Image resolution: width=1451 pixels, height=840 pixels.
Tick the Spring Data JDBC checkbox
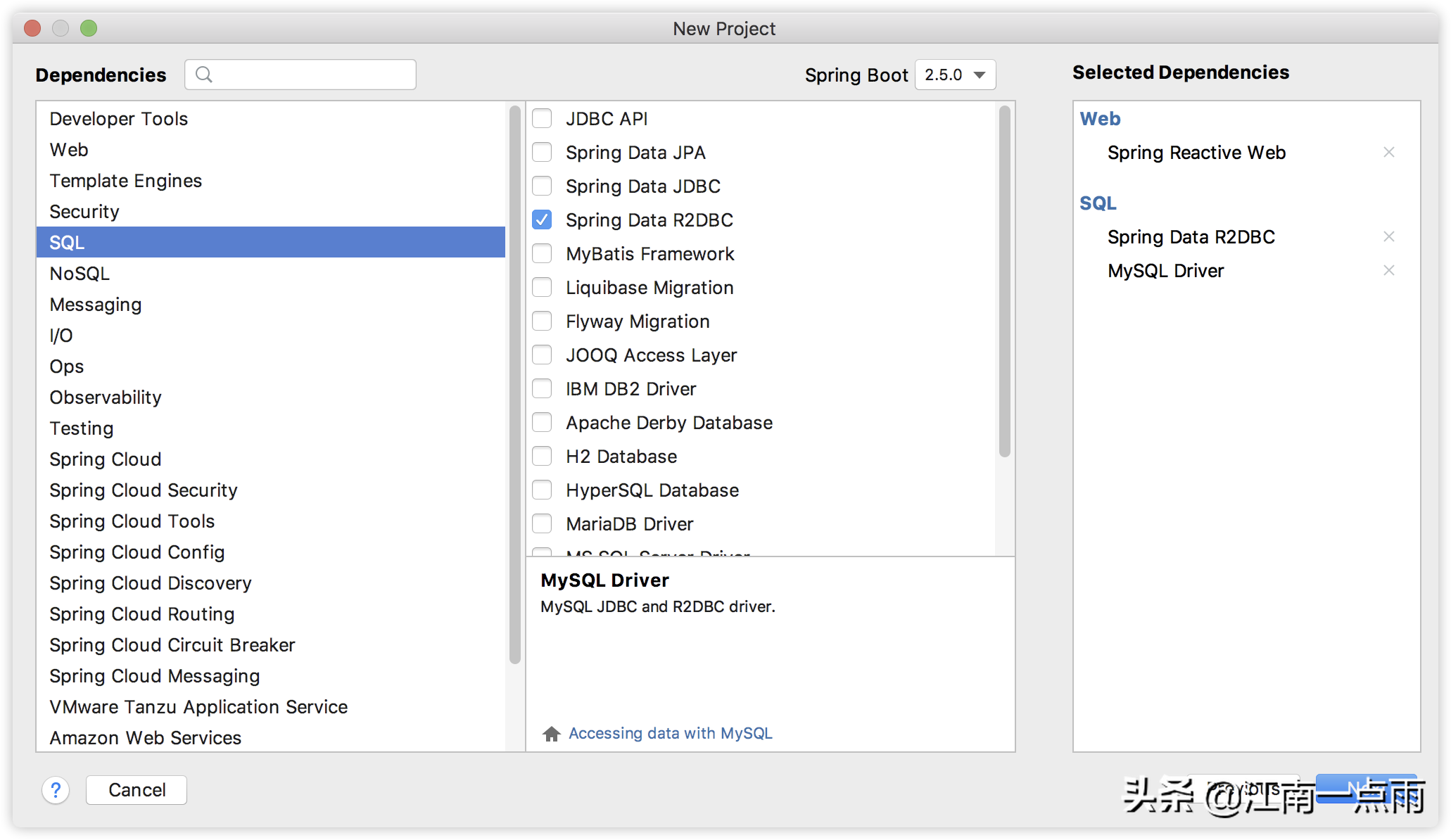[x=542, y=186]
